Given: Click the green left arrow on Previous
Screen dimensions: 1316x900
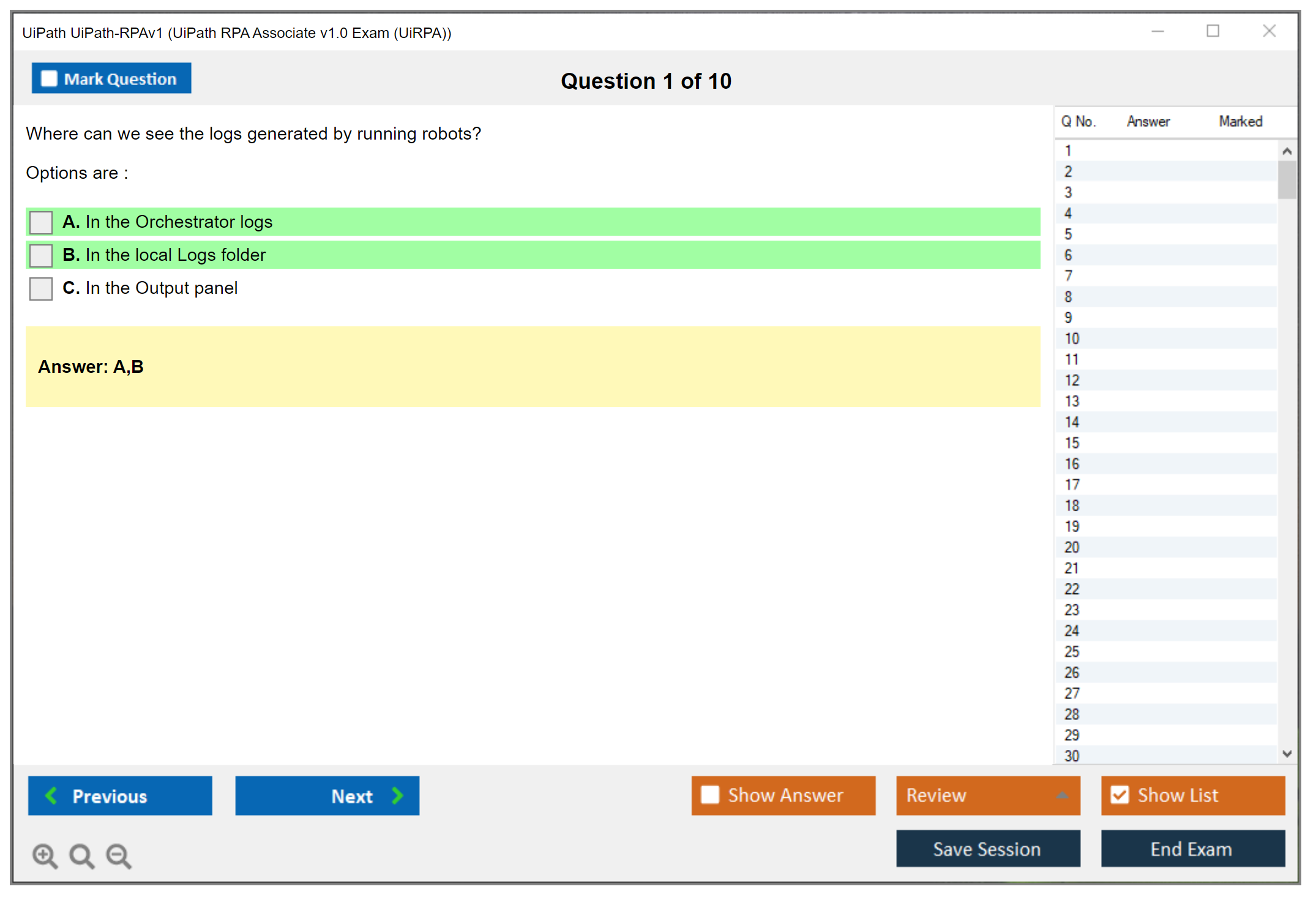Looking at the screenshot, I should 51,795.
